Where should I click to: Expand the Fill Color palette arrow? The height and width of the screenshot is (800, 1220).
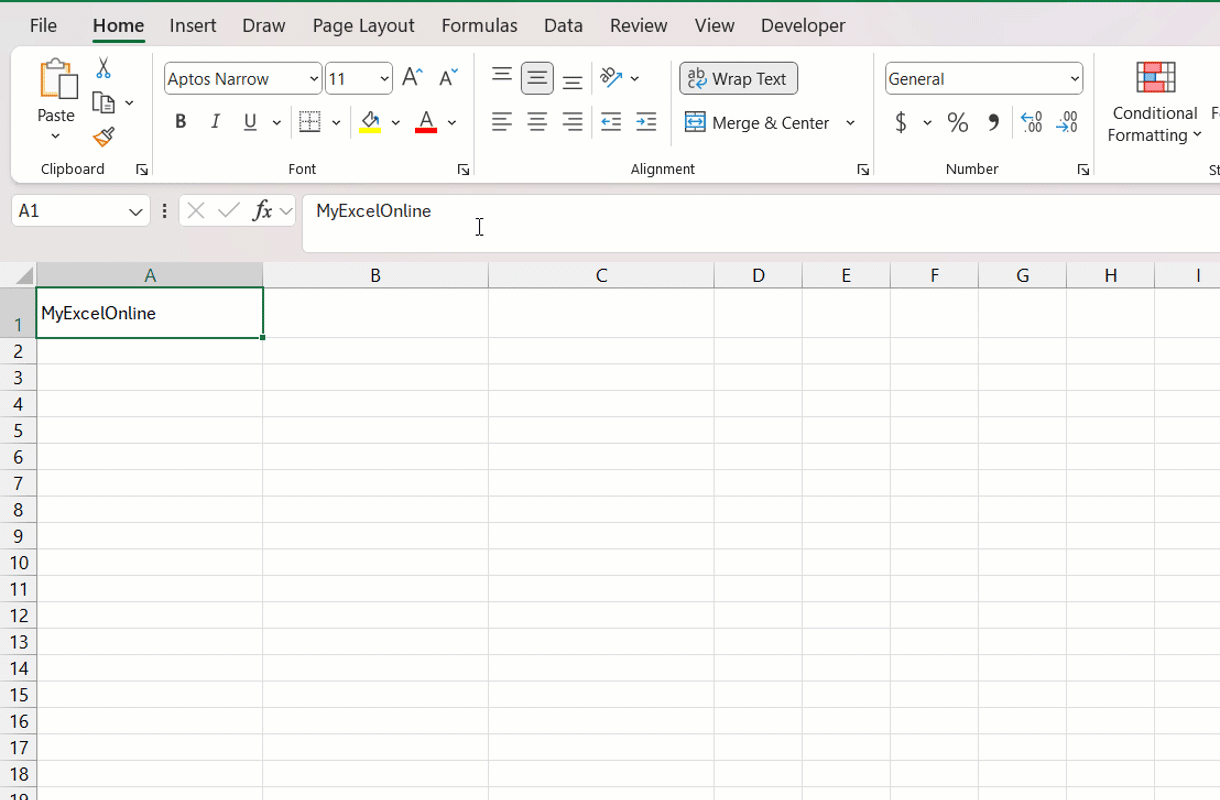[x=396, y=123]
